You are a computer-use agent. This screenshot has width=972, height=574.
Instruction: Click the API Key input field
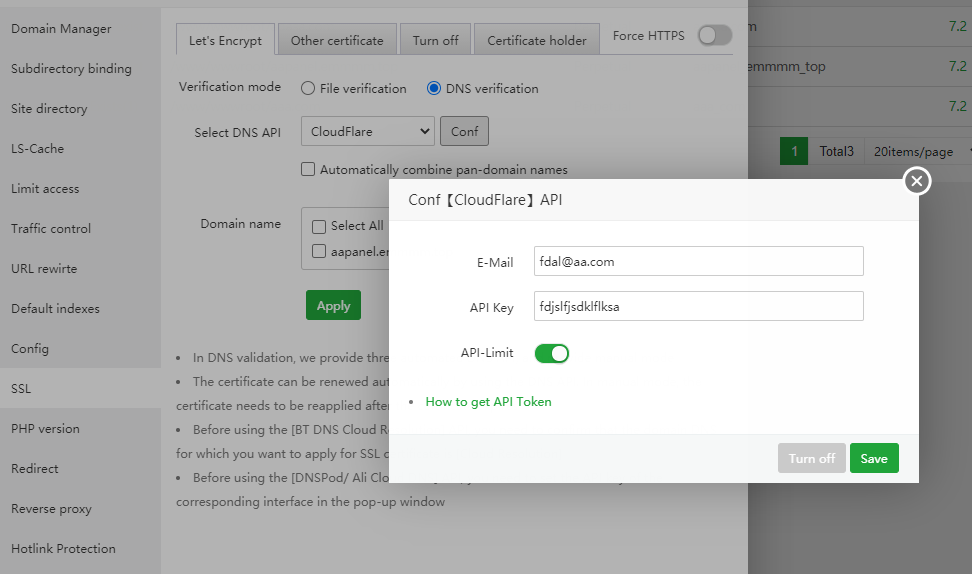pos(697,306)
